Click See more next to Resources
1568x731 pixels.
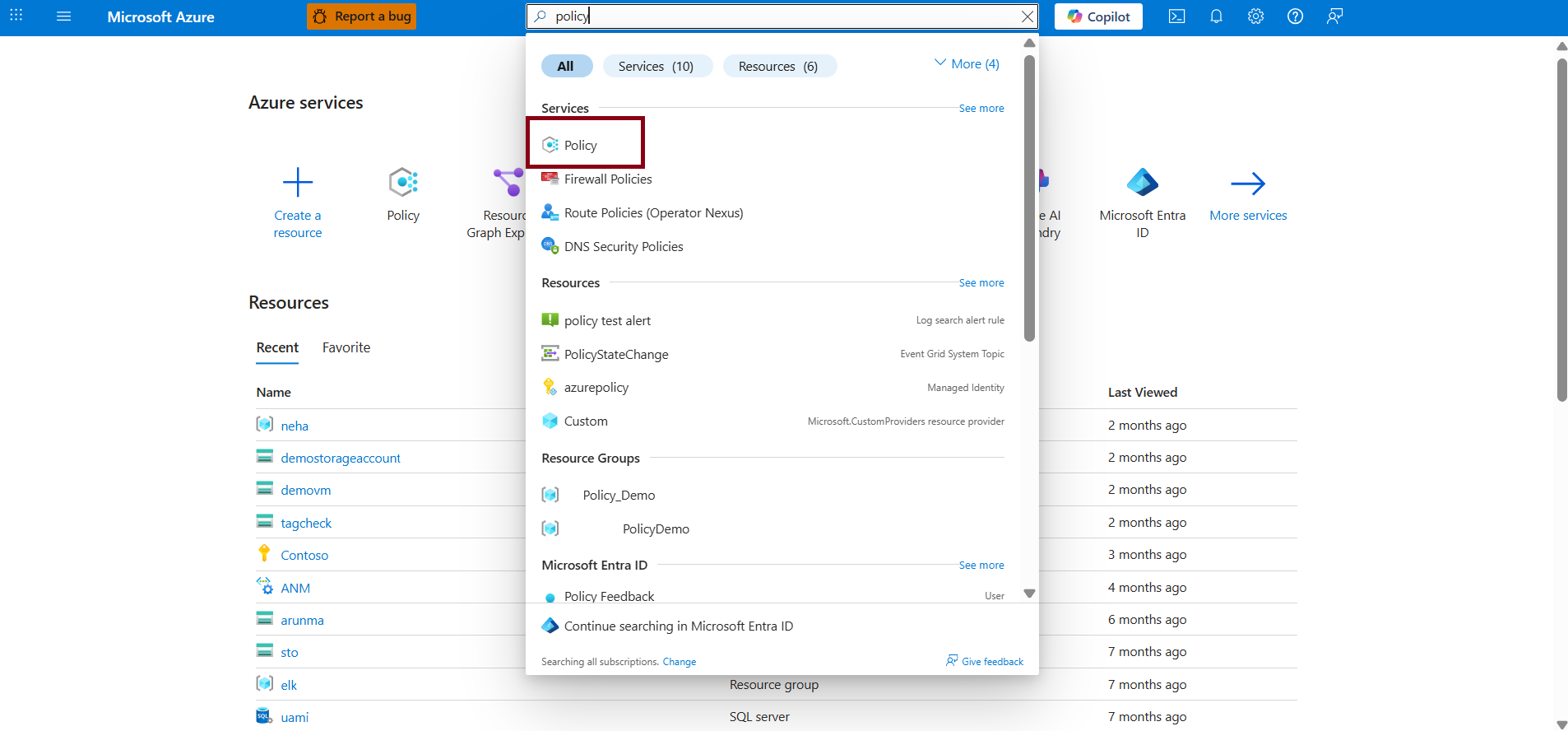coord(981,283)
